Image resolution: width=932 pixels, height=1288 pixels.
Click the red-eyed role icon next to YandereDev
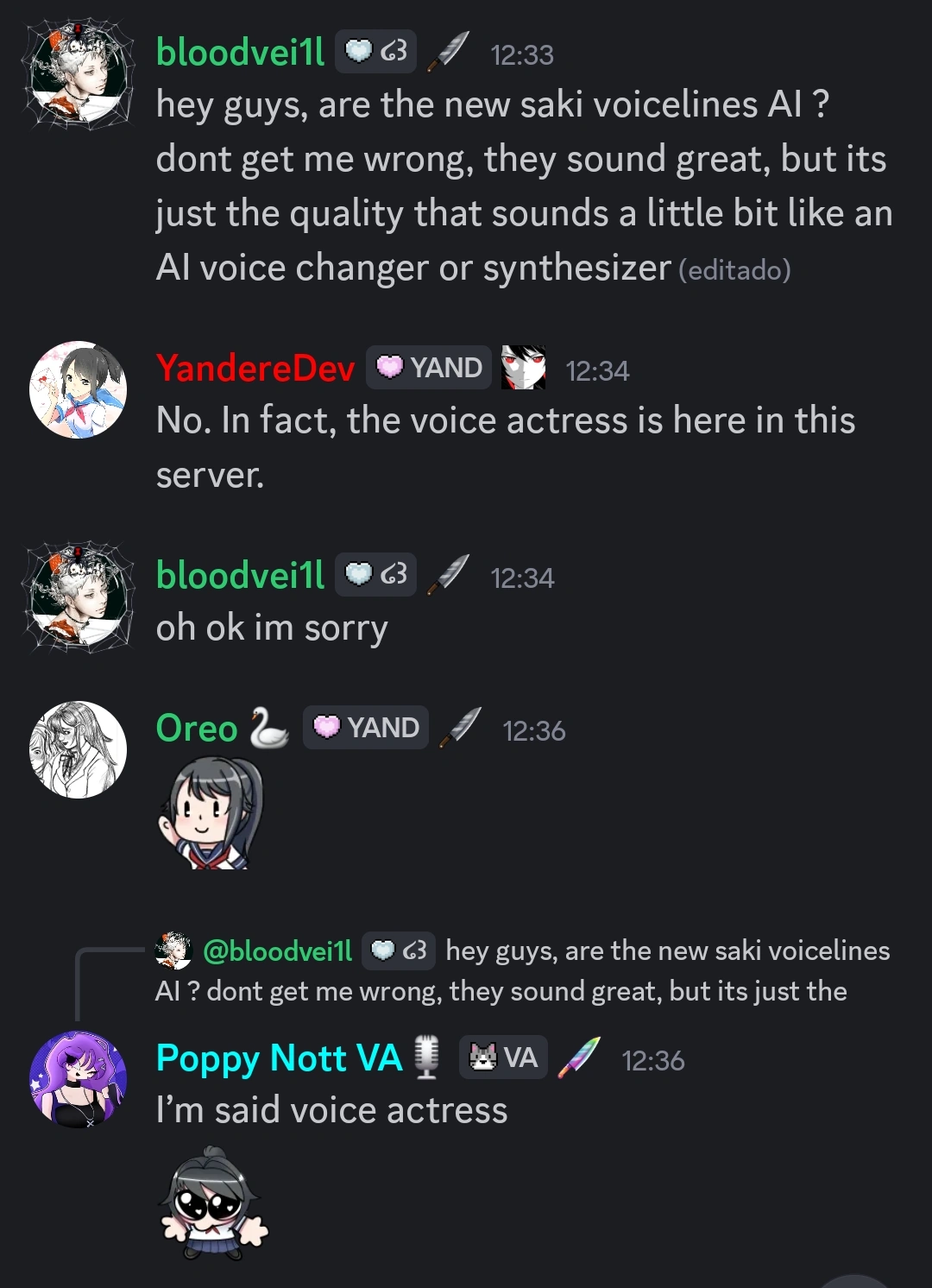pos(523,368)
